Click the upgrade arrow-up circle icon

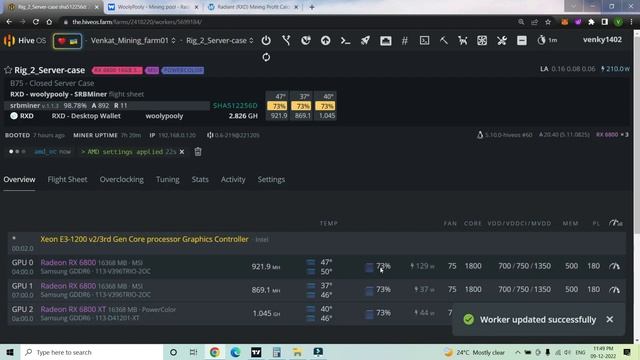(x=325, y=40)
